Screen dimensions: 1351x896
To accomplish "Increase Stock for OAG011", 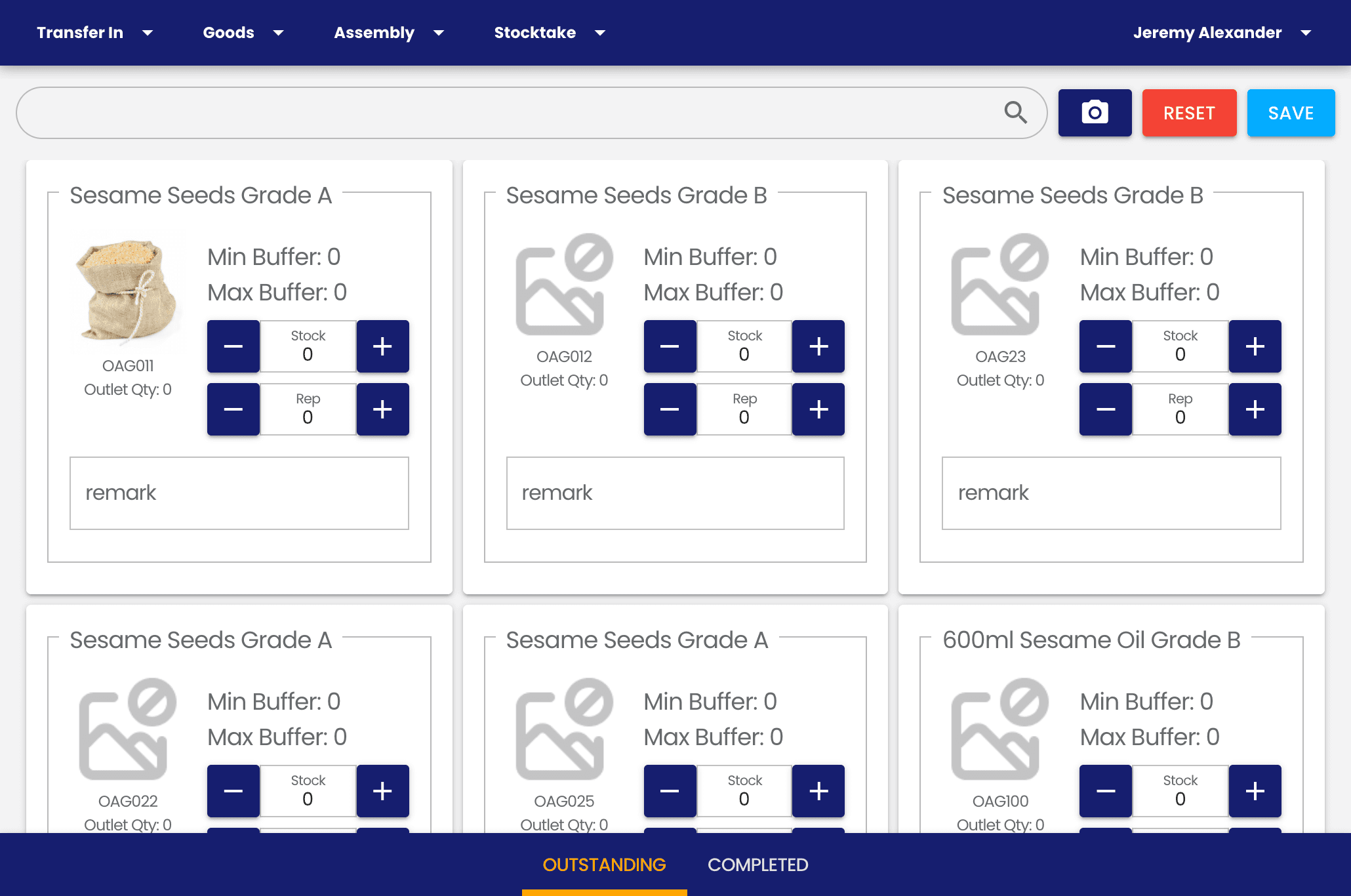I will [383, 346].
